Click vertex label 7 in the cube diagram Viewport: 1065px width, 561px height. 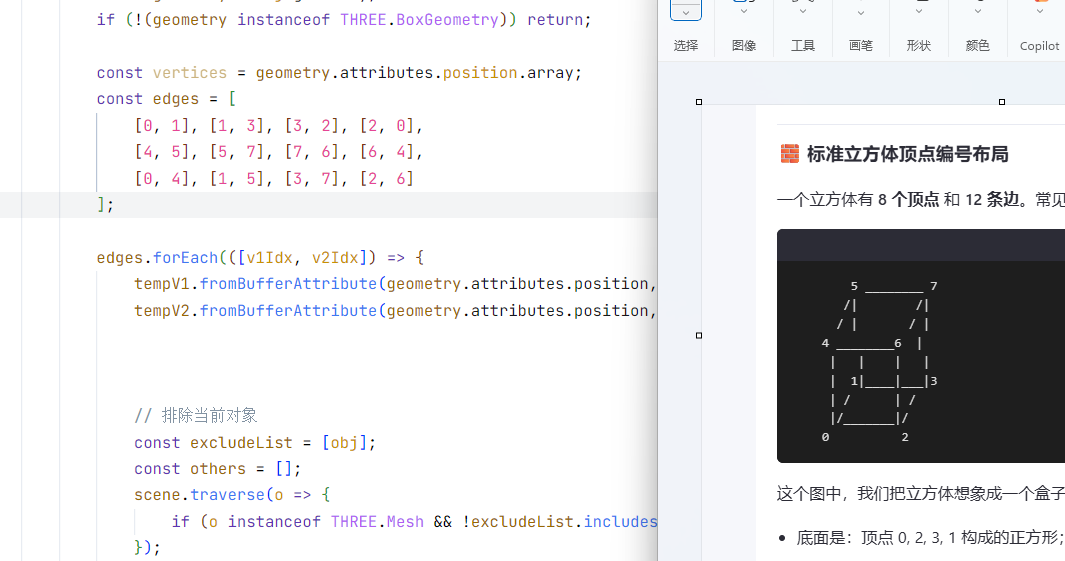tap(934, 286)
